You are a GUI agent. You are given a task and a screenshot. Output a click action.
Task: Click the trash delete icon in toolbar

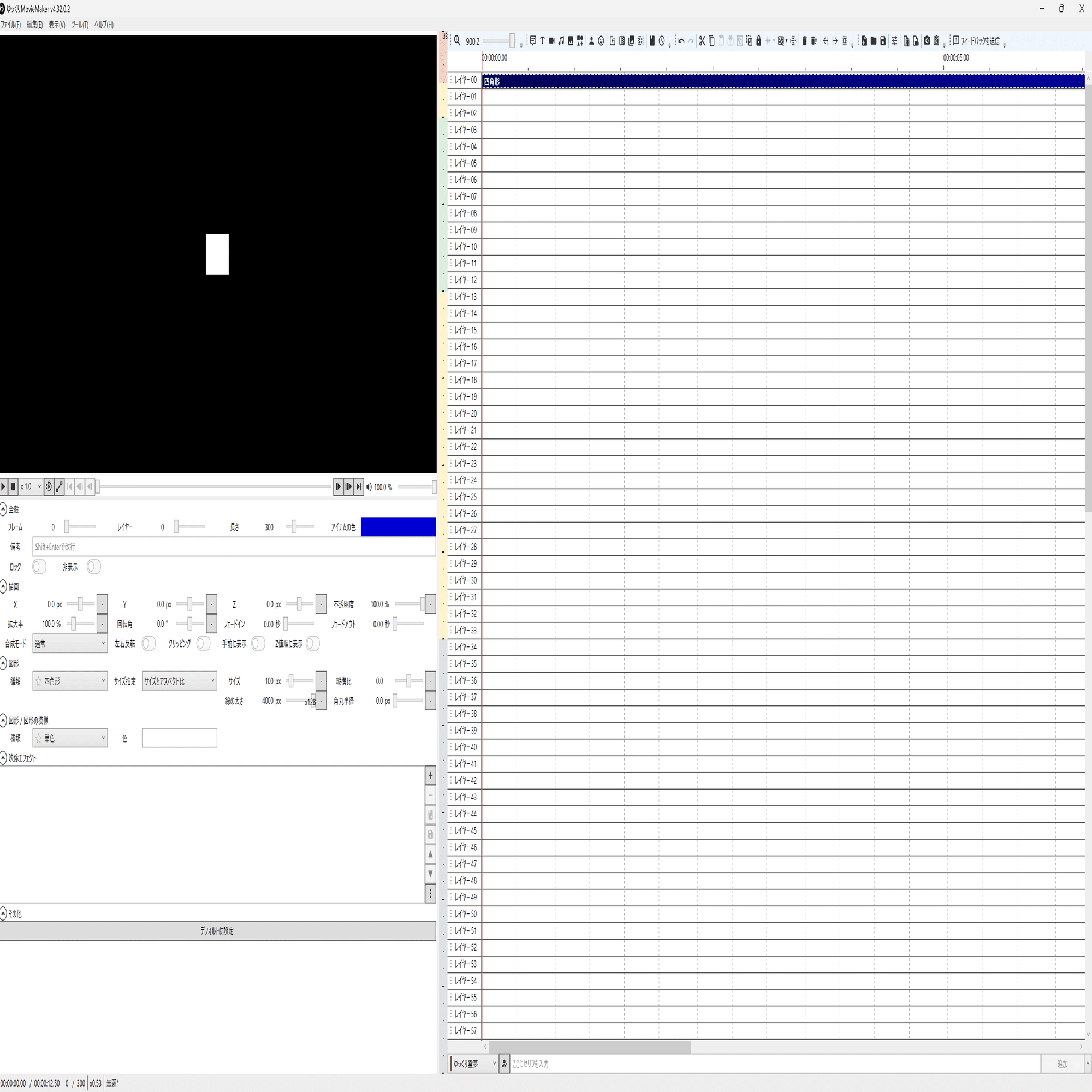(x=804, y=41)
